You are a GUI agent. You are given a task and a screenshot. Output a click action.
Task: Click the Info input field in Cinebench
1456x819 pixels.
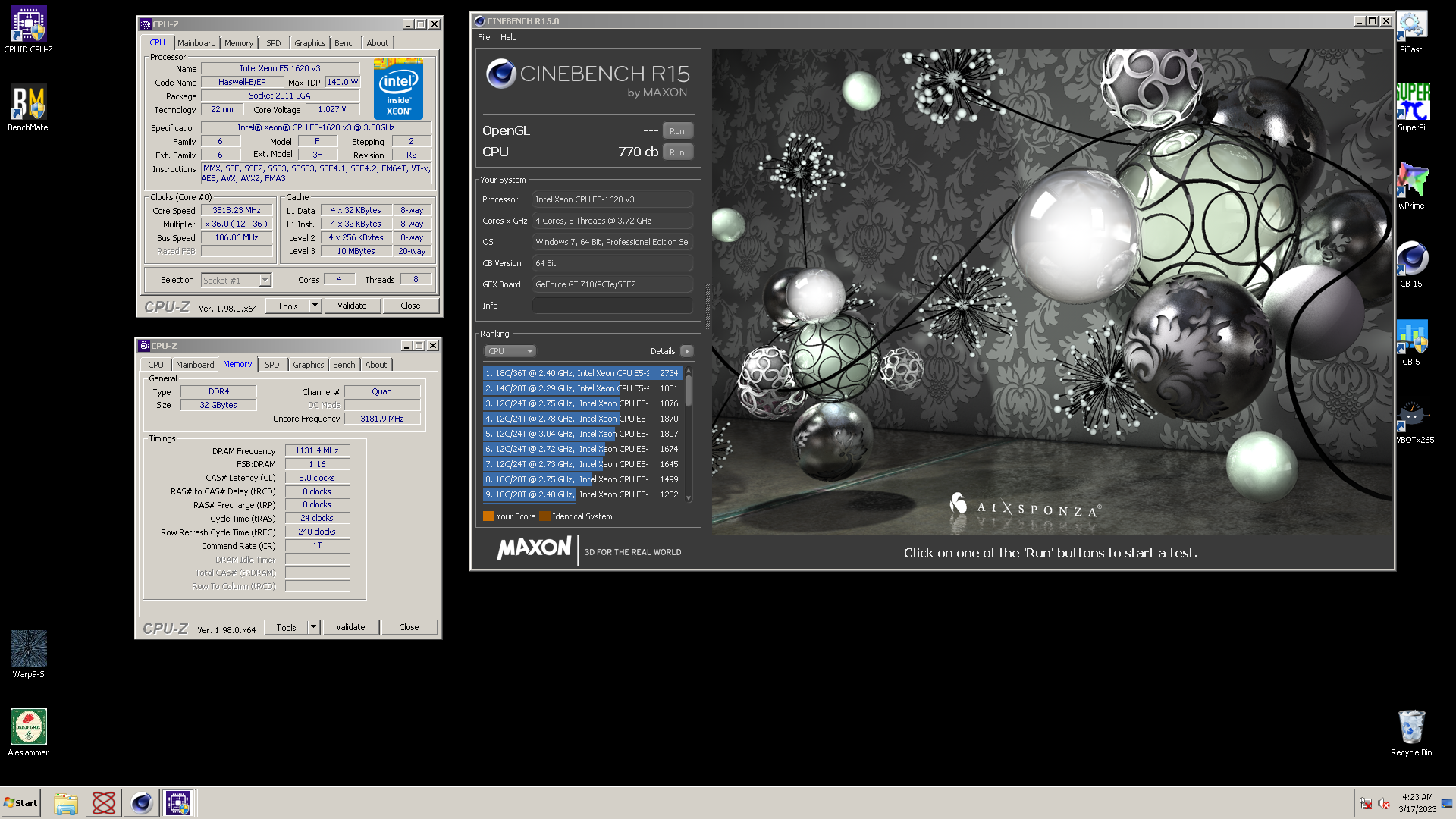coord(612,306)
